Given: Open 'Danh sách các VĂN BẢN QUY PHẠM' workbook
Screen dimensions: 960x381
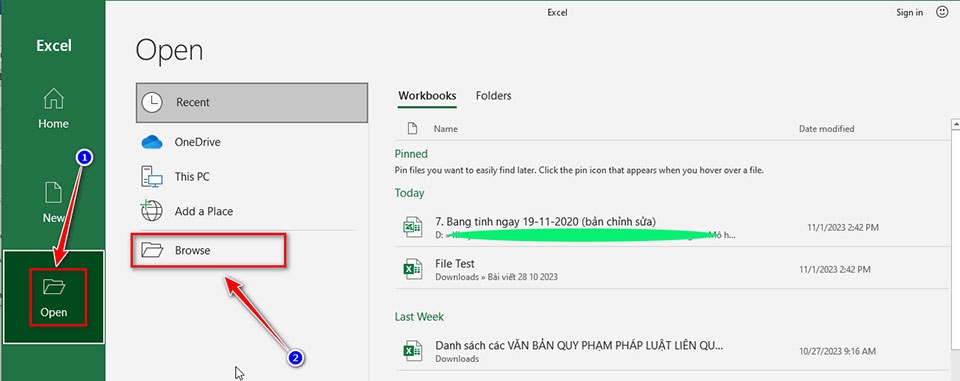Looking at the screenshot, I should click(x=671, y=351).
